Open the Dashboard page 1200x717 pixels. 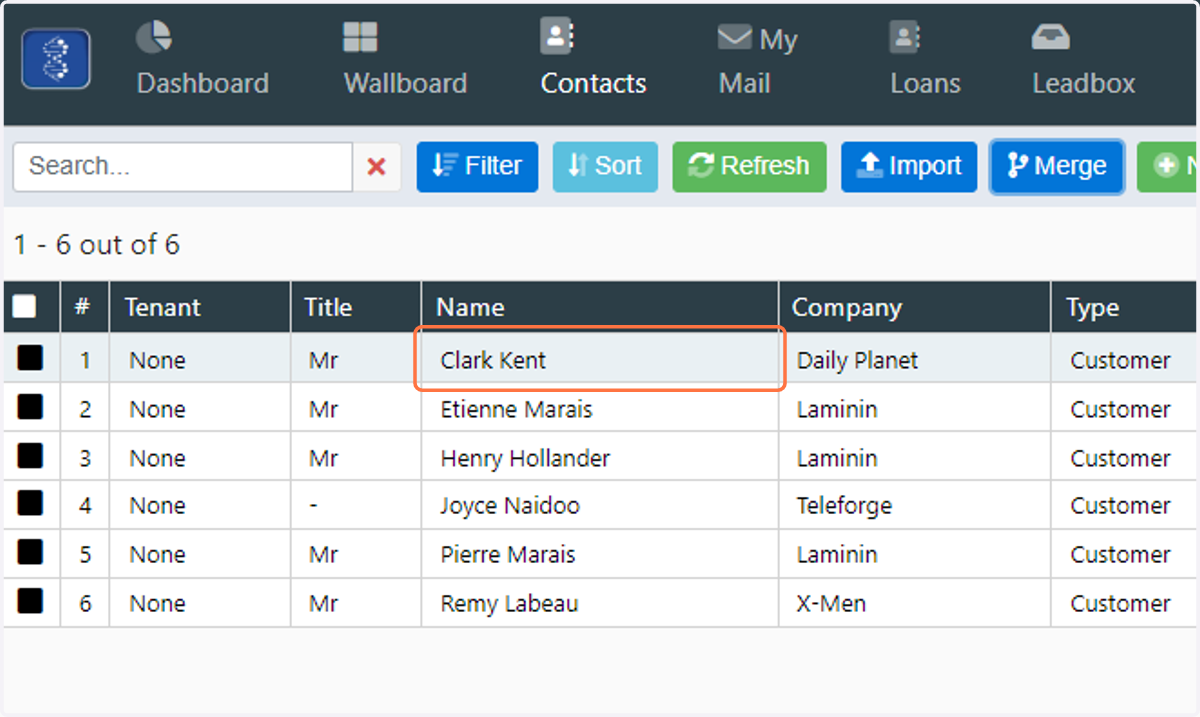(x=202, y=62)
